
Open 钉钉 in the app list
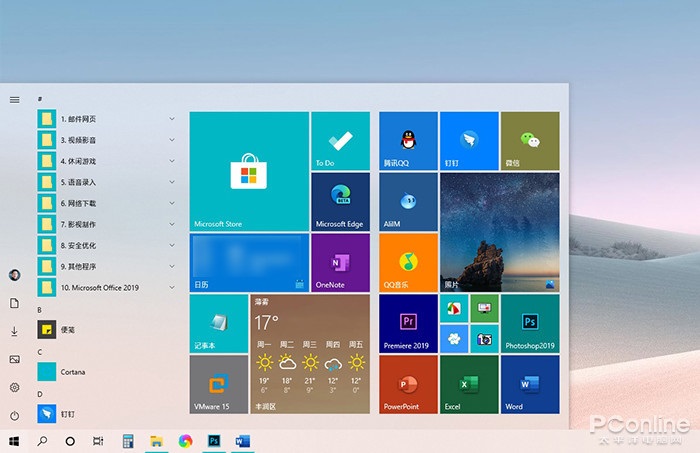[x=106, y=414]
